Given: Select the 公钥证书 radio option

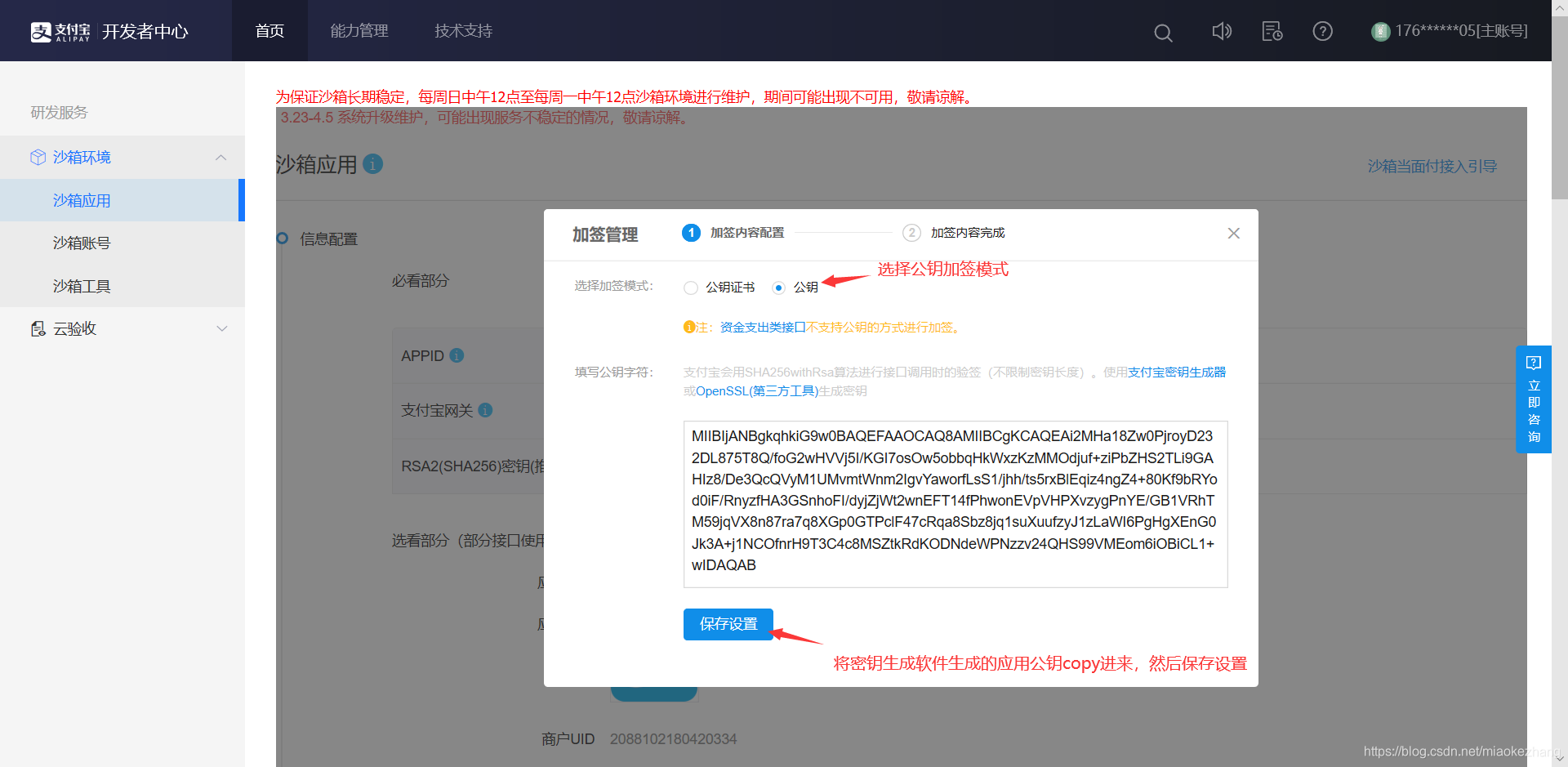Looking at the screenshot, I should 691,288.
